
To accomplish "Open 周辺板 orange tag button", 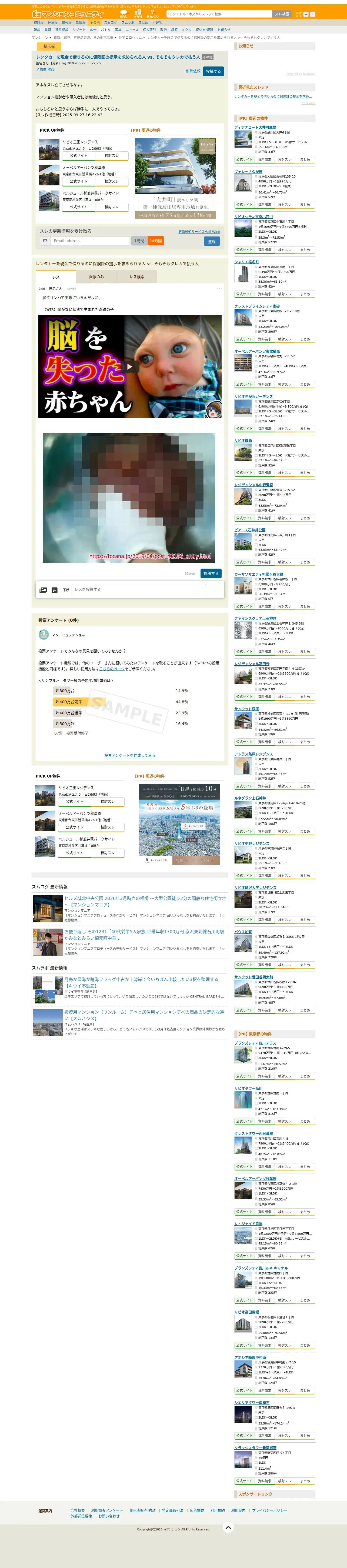I will point(49,46).
